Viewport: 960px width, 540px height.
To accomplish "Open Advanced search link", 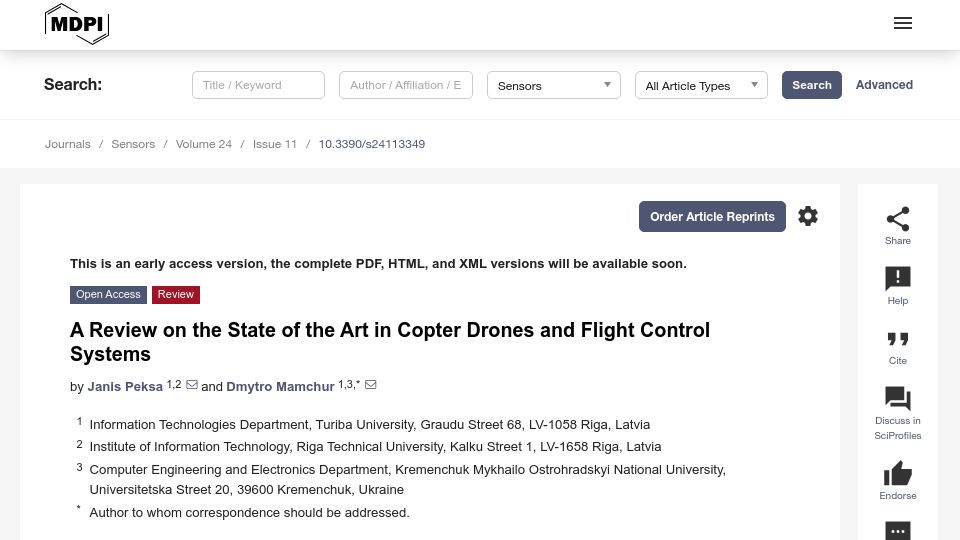I will [x=884, y=85].
